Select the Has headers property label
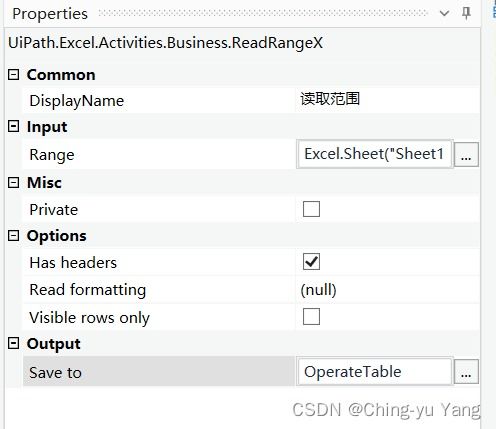The width and height of the screenshot is (496, 429). (x=73, y=263)
